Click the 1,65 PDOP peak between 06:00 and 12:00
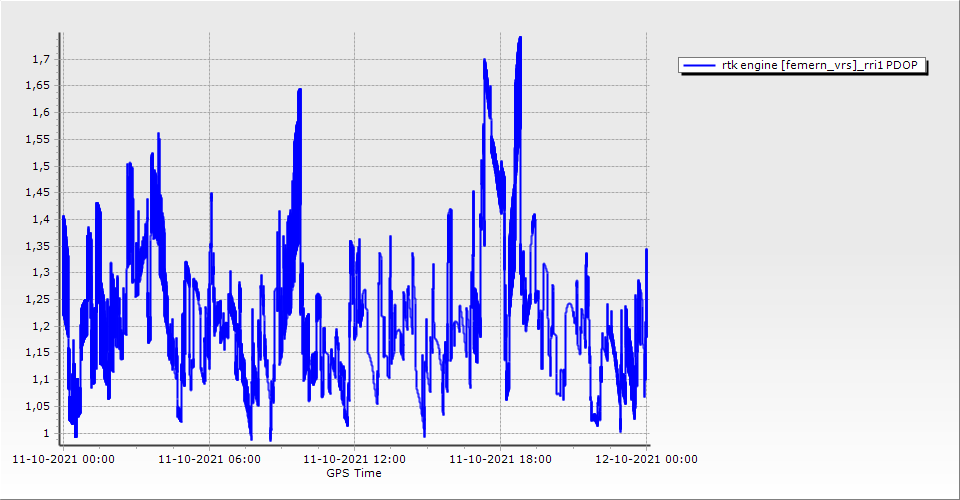This screenshot has height=500, width=960. pos(299,91)
